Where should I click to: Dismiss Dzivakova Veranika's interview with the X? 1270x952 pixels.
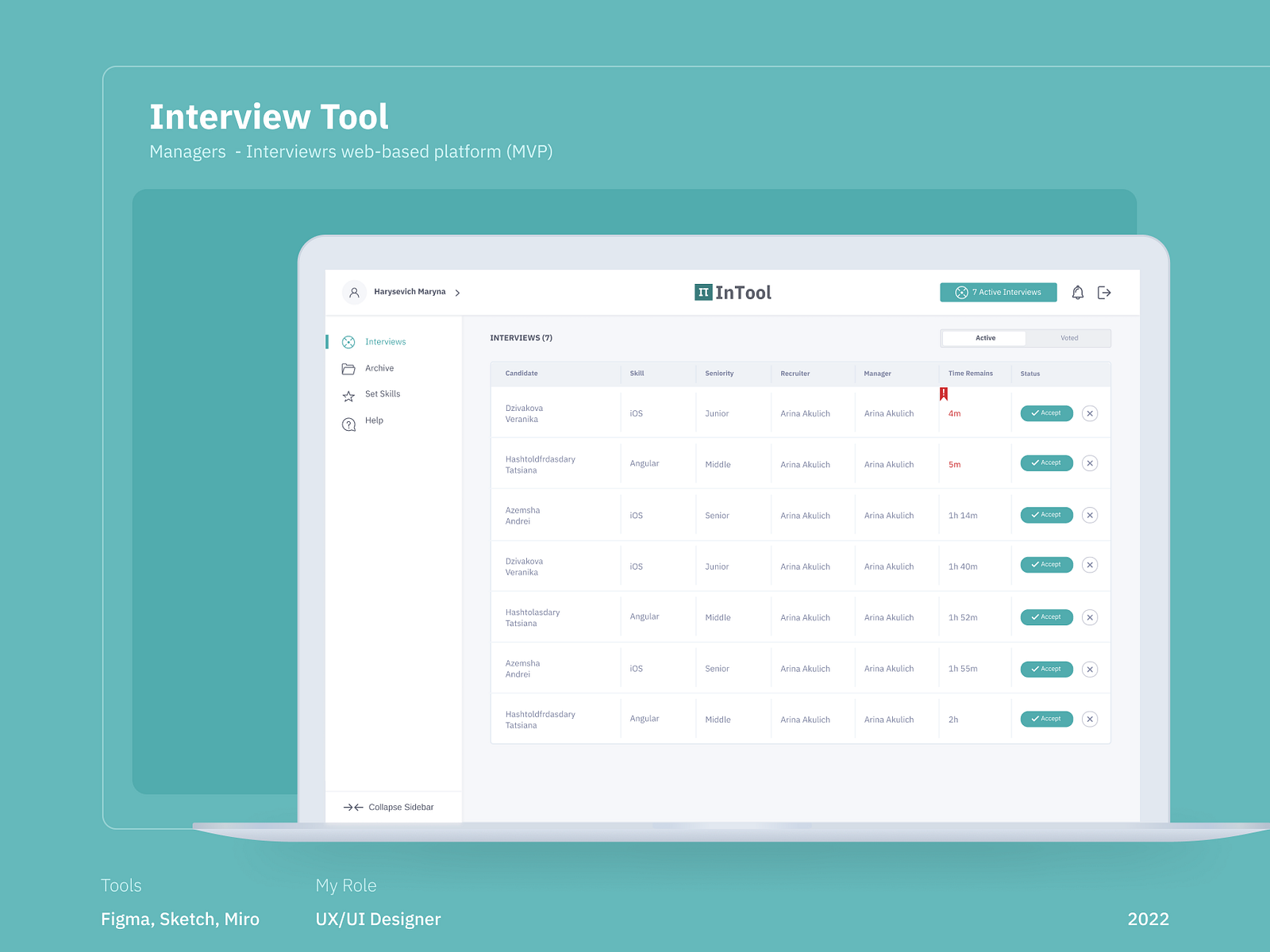[1091, 413]
